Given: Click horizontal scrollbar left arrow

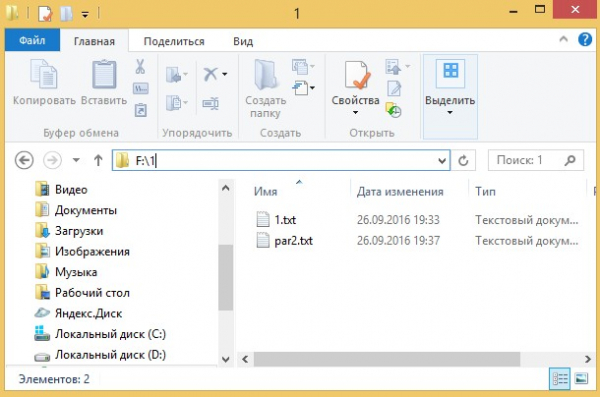Looking at the screenshot, I should click(x=245, y=359).
